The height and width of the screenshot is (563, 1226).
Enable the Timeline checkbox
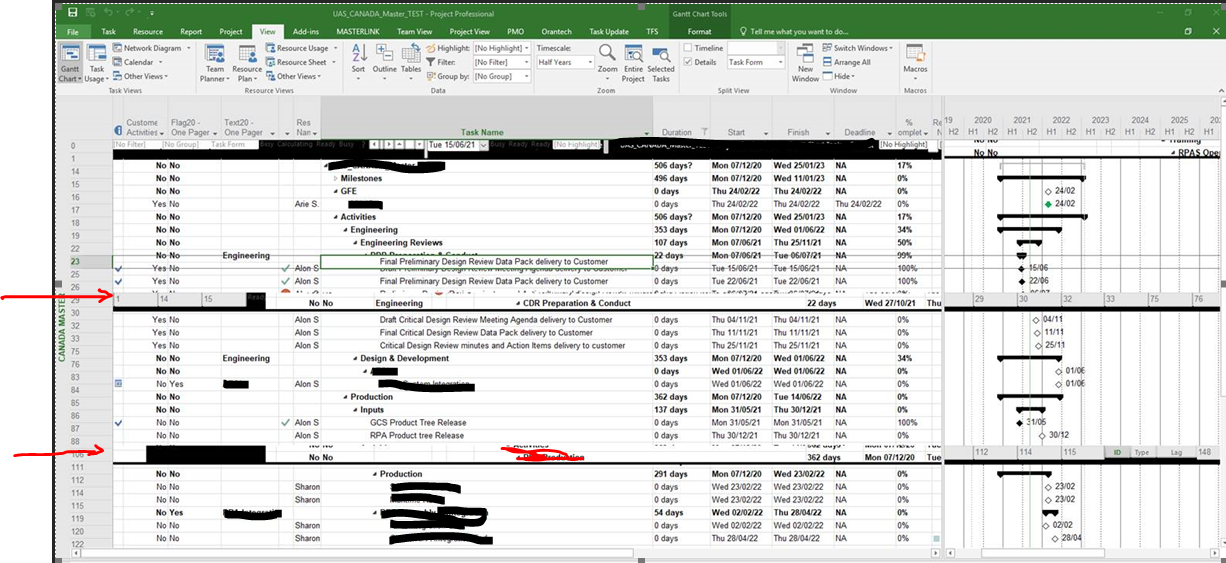click(689, 48)
